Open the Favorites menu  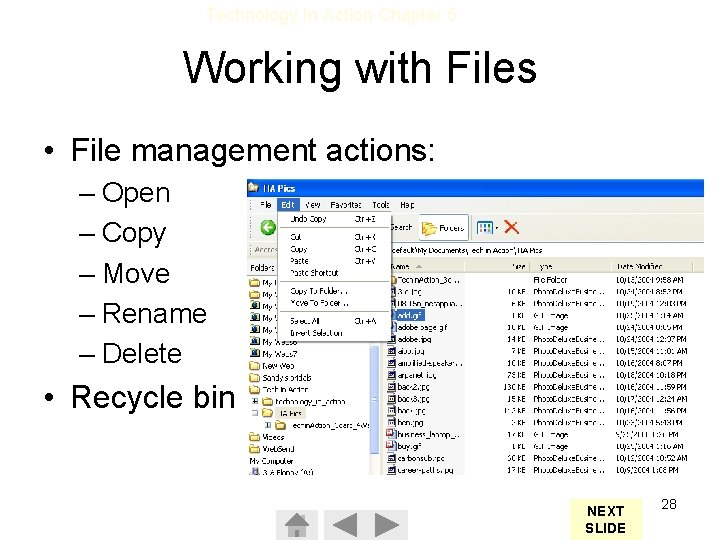pos(346,205)
